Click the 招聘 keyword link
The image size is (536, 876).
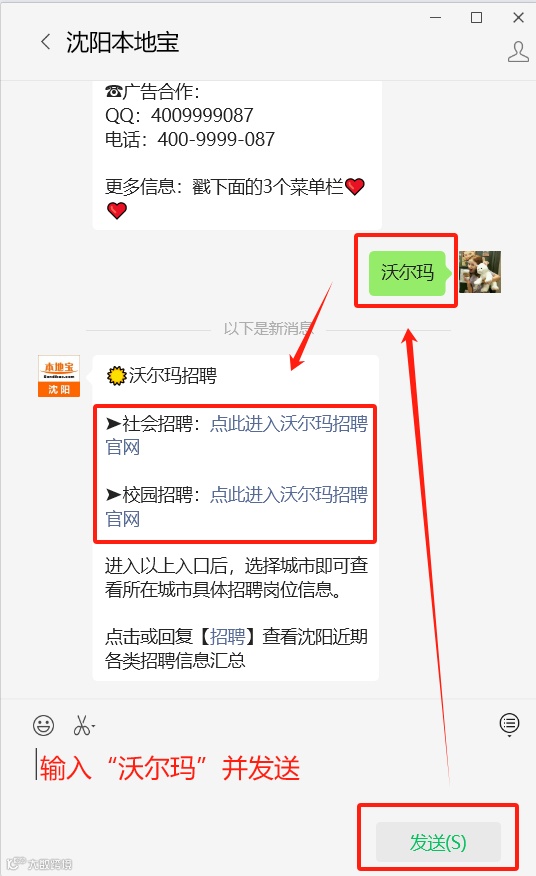[227, 636]
